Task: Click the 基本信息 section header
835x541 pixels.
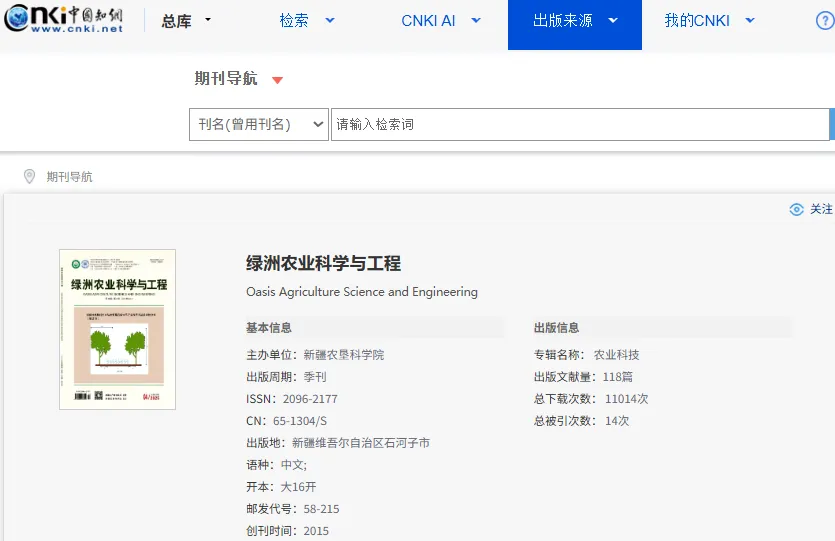Action: (x=269, y=328)
